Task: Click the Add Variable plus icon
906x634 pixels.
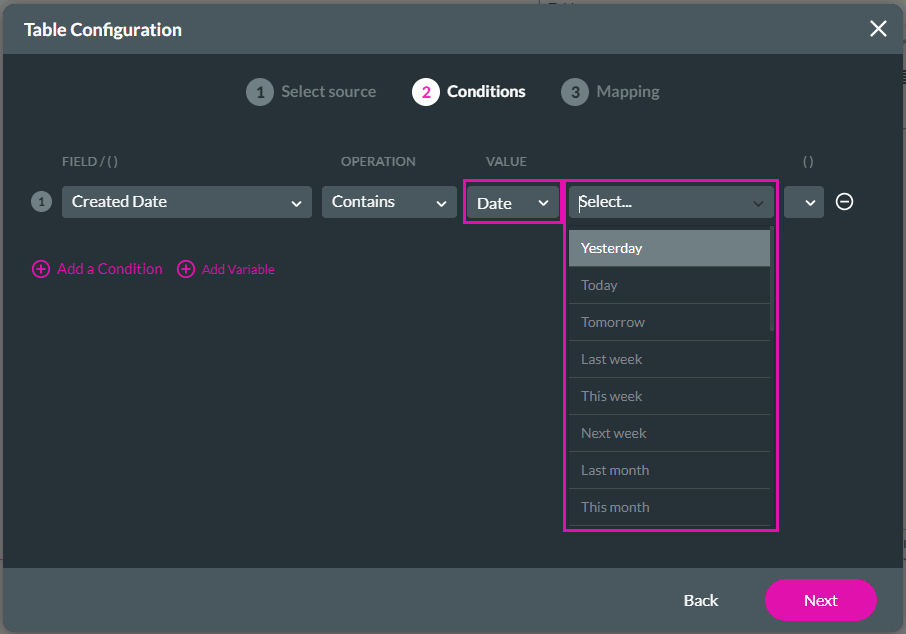Action: coord(186,269)
